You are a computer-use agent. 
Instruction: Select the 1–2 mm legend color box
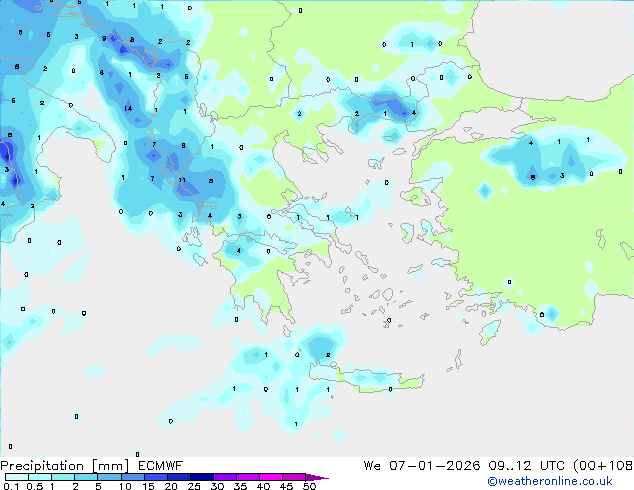click(x=63, y=477)
